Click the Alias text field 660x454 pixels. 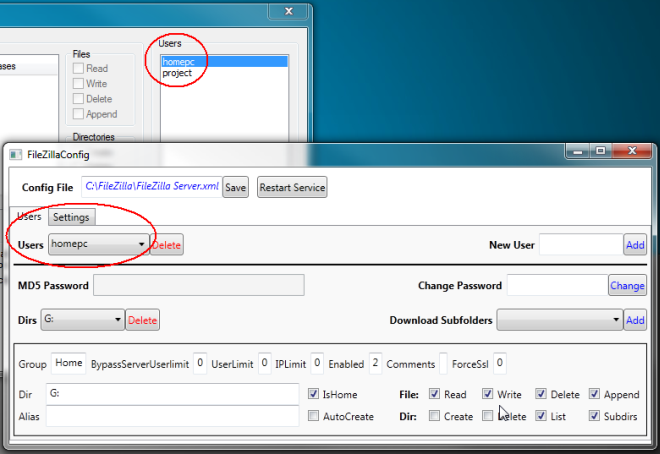173,416
